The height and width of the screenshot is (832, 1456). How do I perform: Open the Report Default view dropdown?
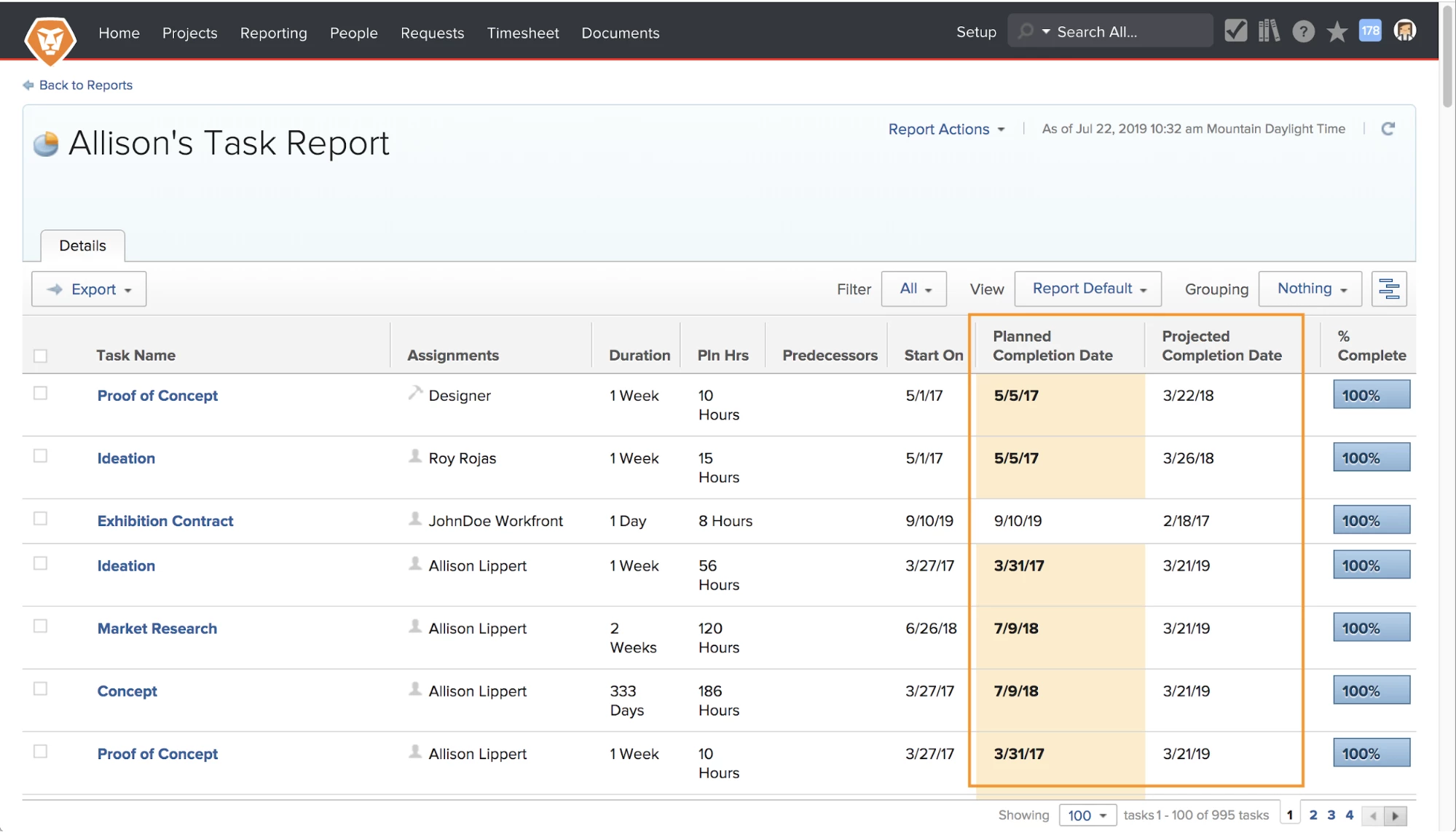(x=1087, y=289)
